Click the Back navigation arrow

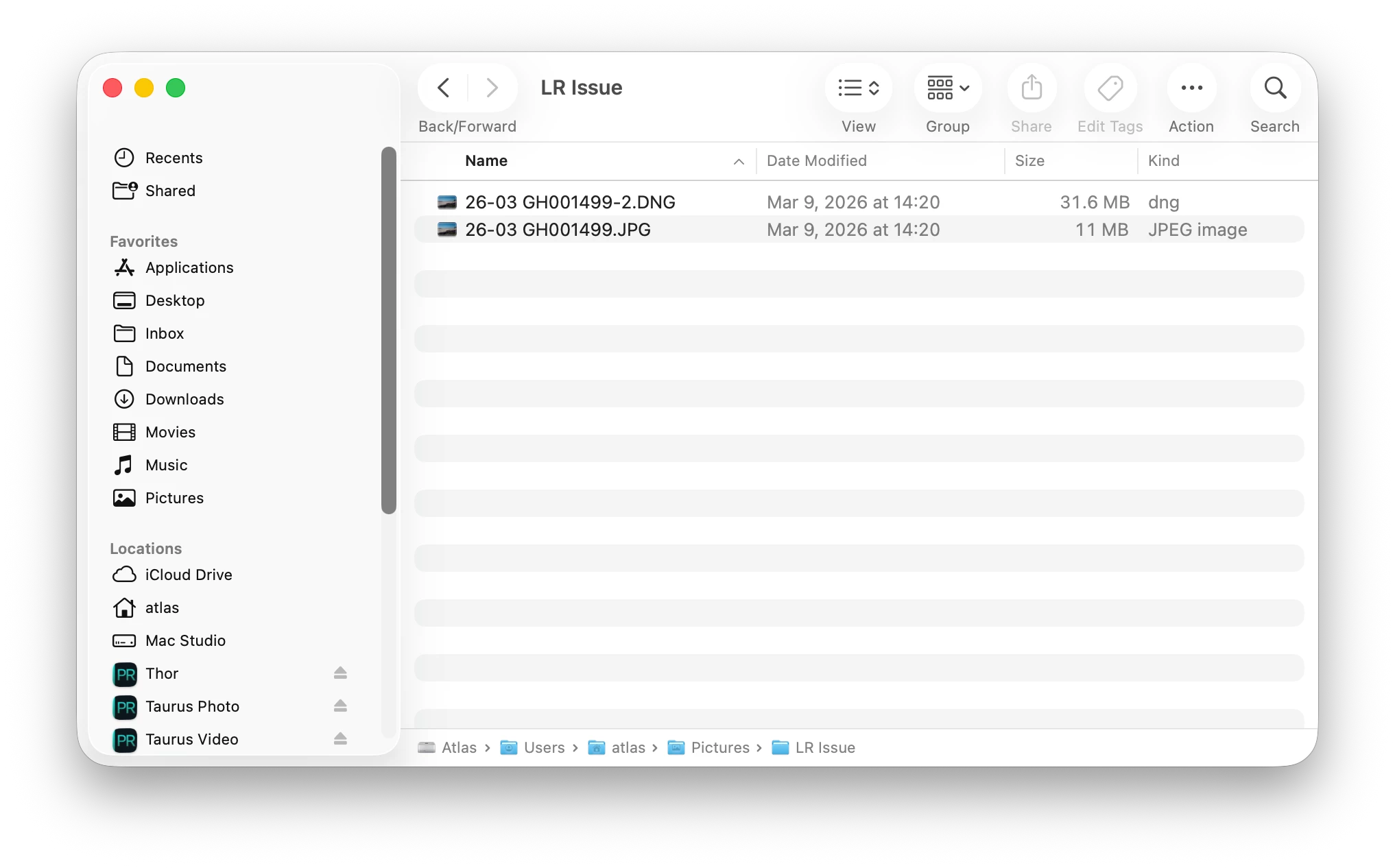(x=444, y=88)
